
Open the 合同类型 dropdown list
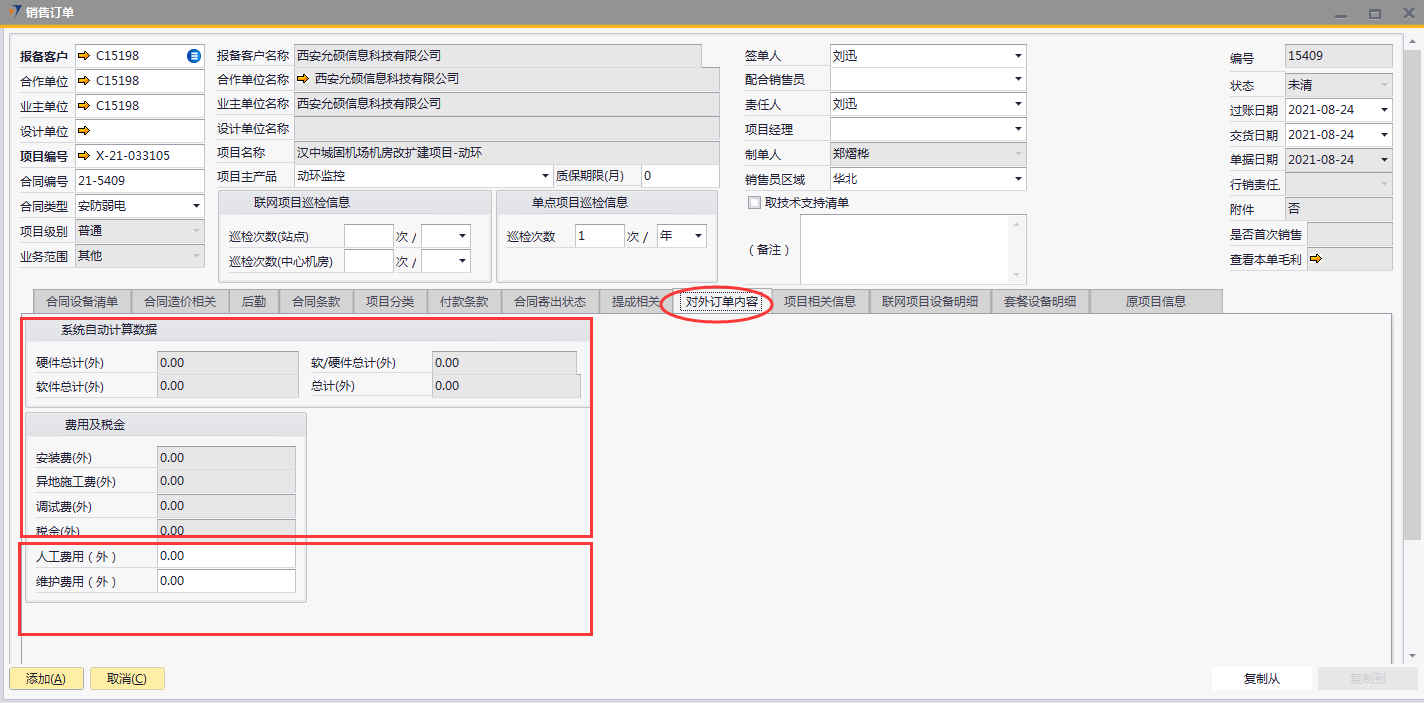tap(196, 206)
